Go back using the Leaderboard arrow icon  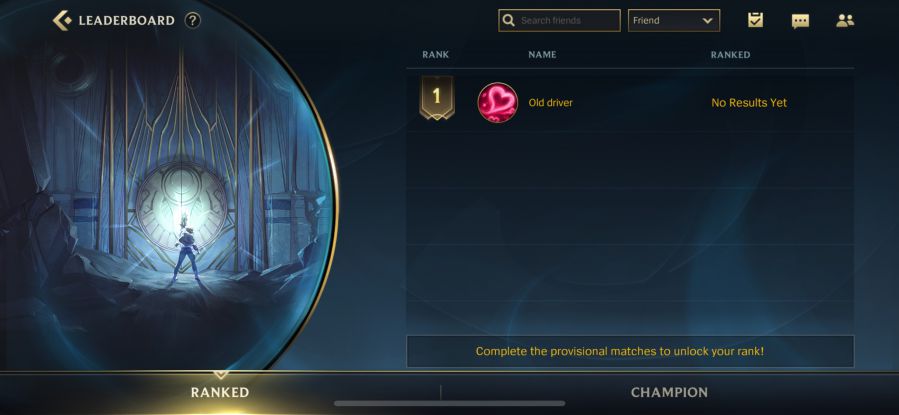click(x=62, y=21)
